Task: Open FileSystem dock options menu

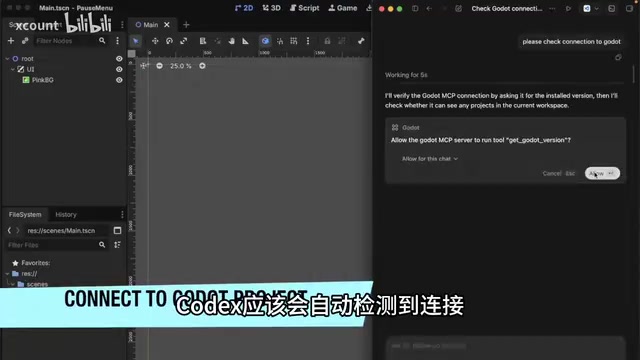Action: point(122,215)
